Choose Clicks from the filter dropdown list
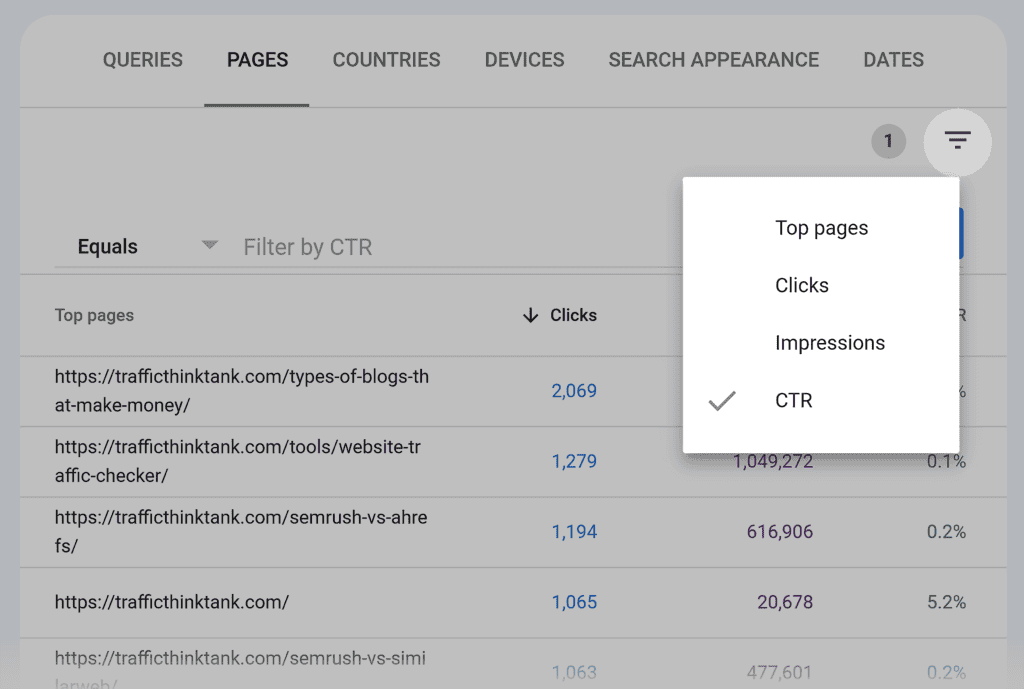Image resolution: width=1024 pixels, height=689 pixels. pyautogui.click(x=801, y=284)
